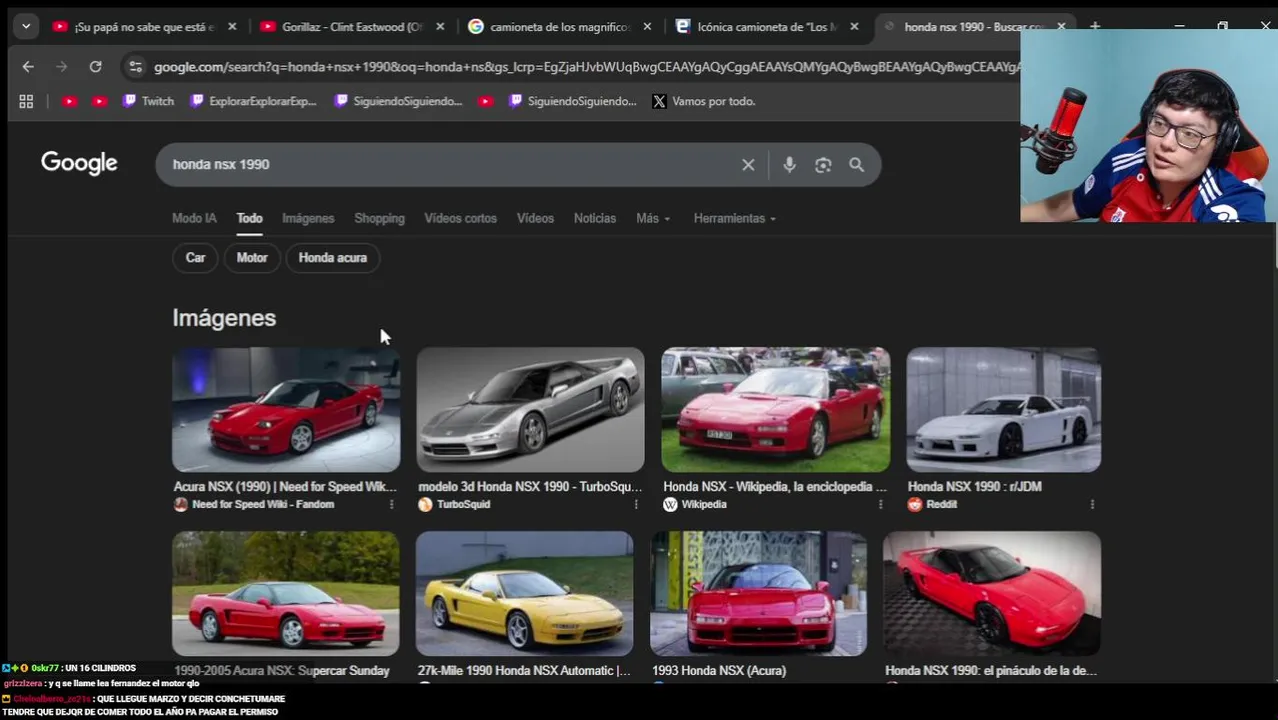The width and height of the screenshot is (1278, 720).
Task: Go back with the browser back arrow
Action: pyautogui.click(x=28, y=67)
